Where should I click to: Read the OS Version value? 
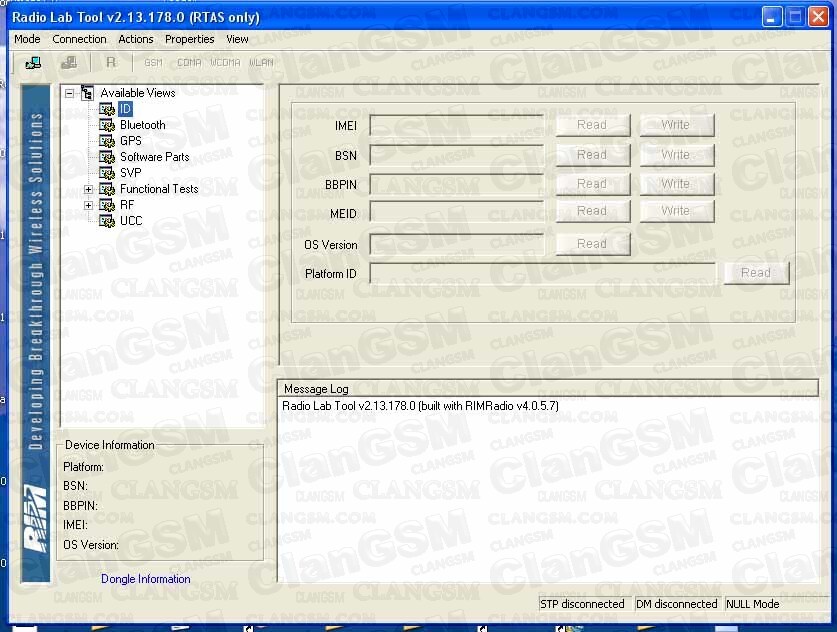593,244
